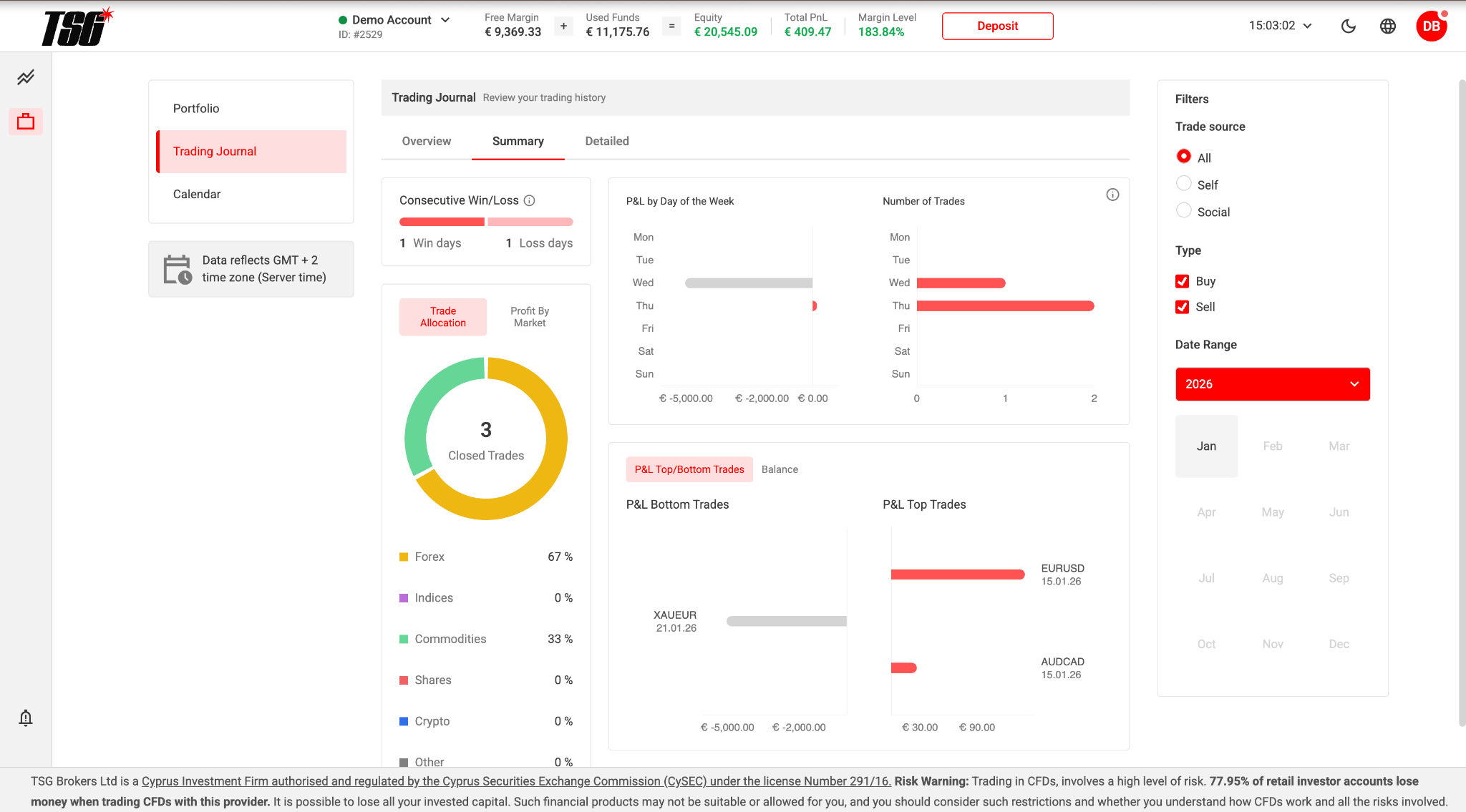This screenshot has width=1466, height=812.
Task: Click the calendar clock timezone icon
Action: coord(178,269)
